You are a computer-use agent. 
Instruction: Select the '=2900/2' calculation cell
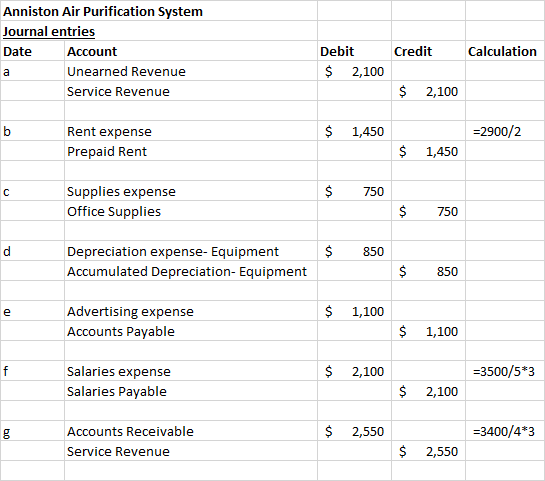point(505,131)
